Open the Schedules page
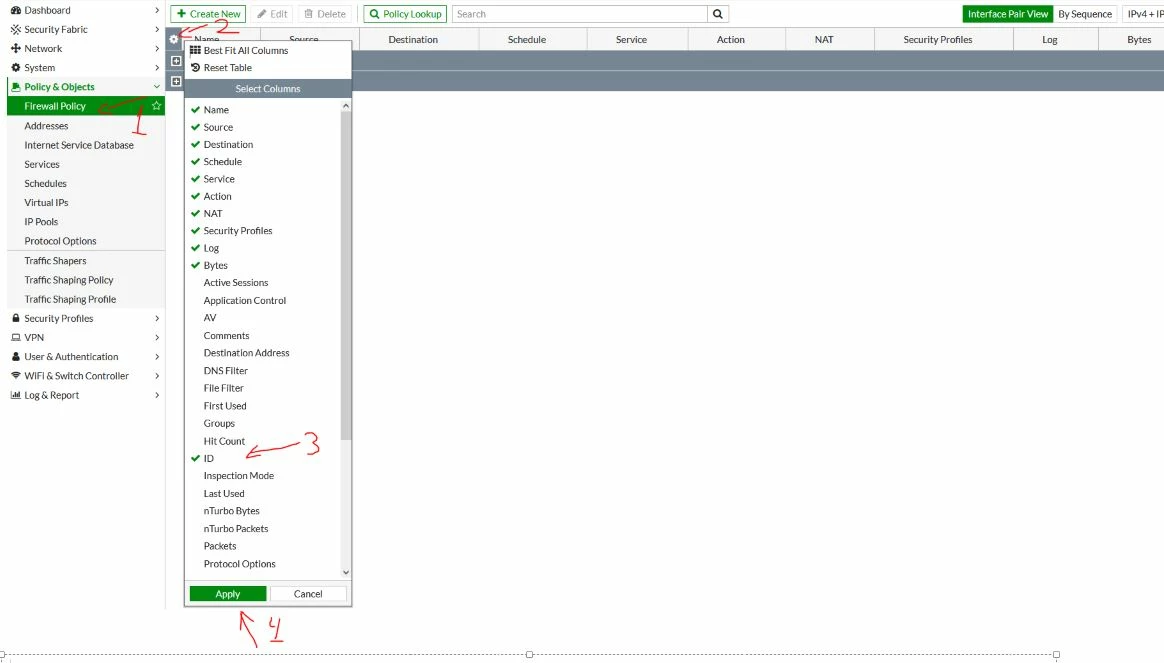This screenshot has width=1164, height=663. [45, 183]
